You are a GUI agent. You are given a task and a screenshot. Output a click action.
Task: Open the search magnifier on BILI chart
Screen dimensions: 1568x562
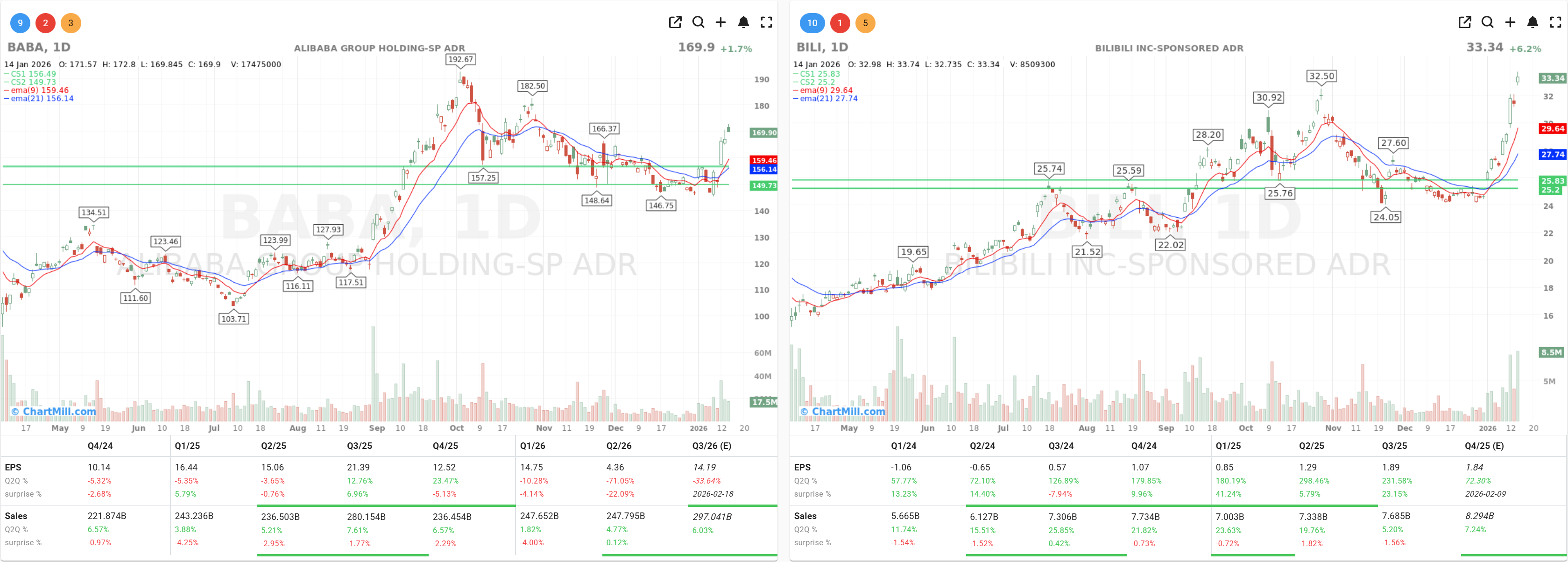point(1487,22)
